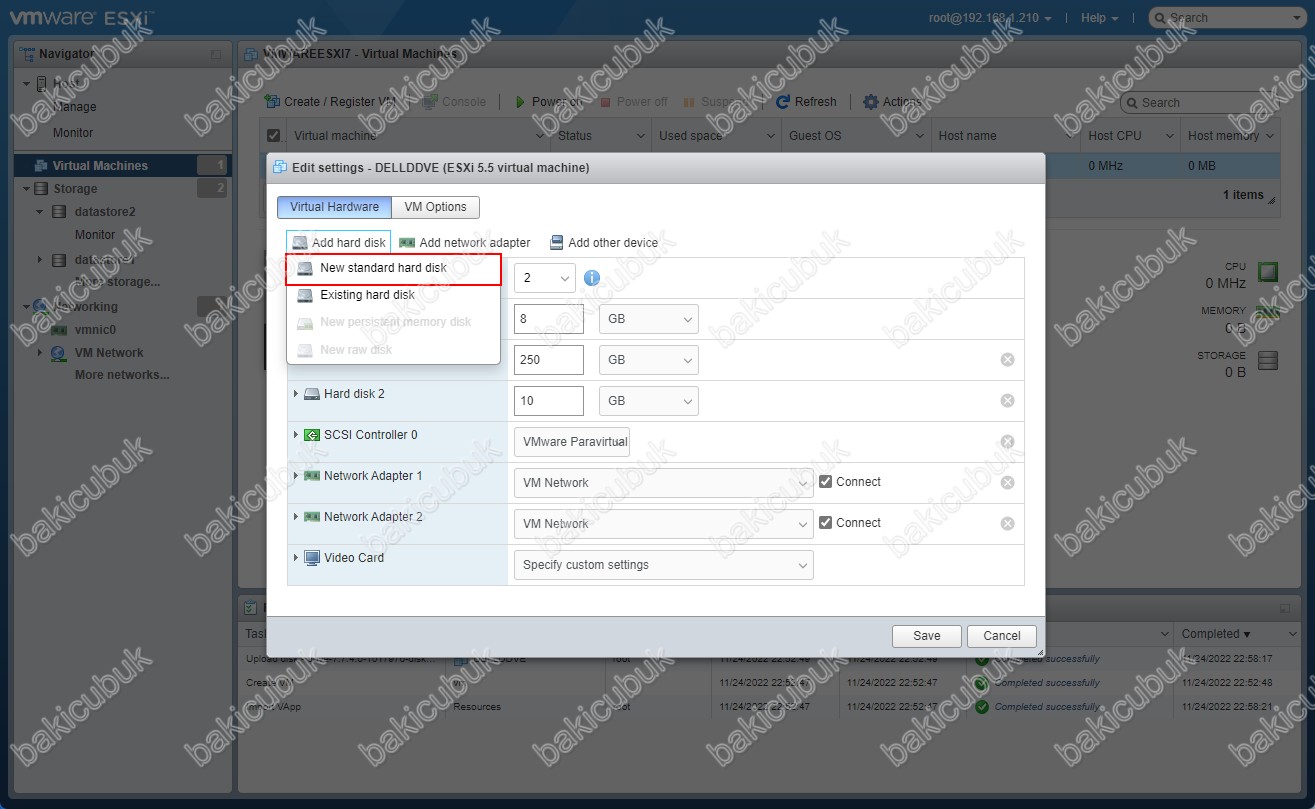Select datastore2 in Navigator
Viewport: 1315px width, 809px height.
[105, 212]
